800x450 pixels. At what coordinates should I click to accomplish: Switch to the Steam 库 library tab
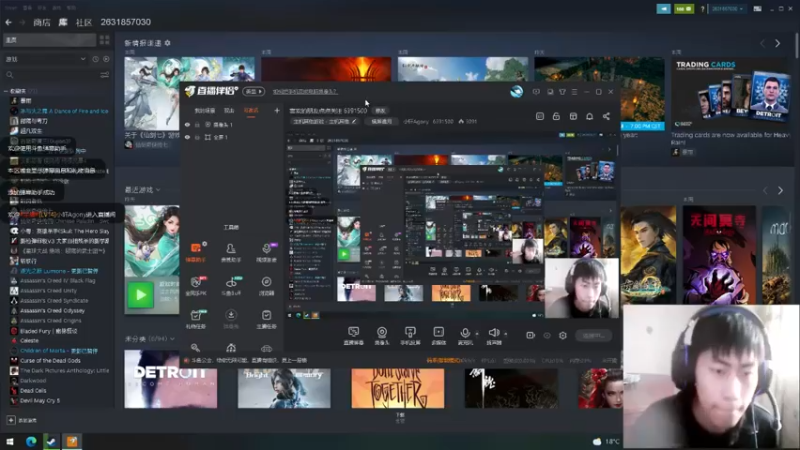coord(63,22)
